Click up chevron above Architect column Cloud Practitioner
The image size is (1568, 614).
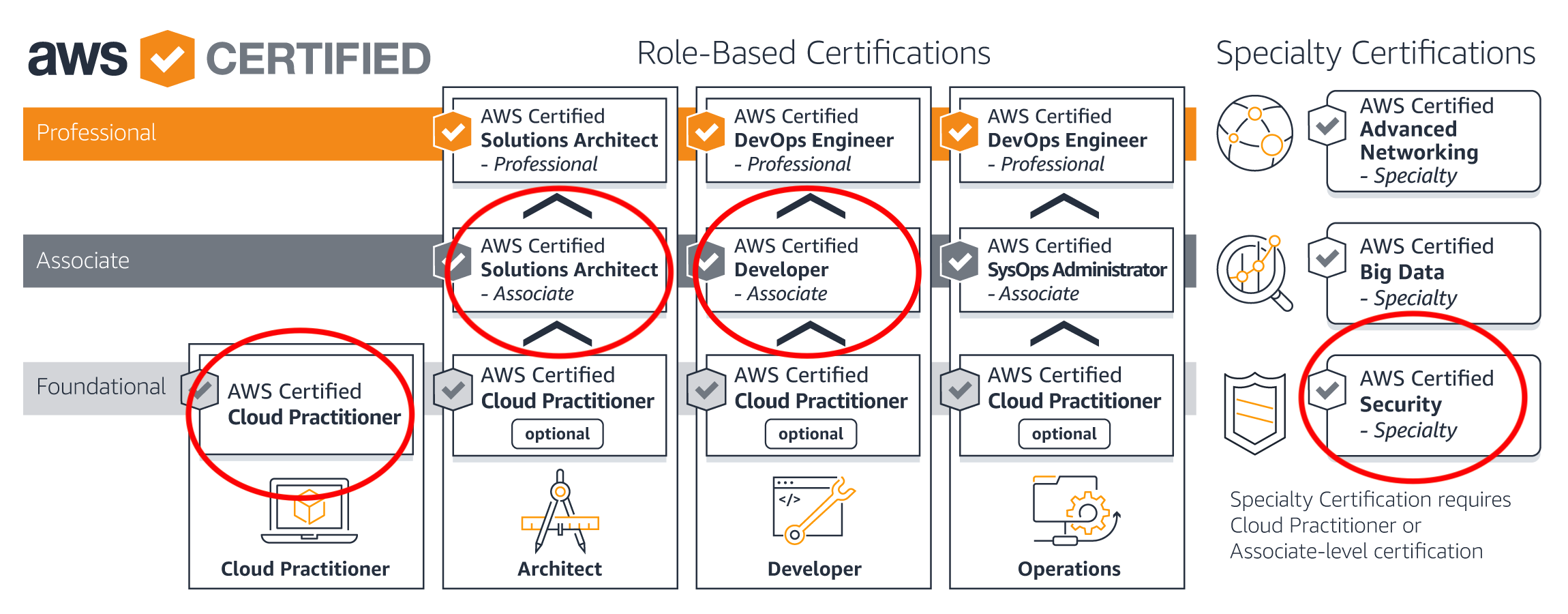point(558,333)
